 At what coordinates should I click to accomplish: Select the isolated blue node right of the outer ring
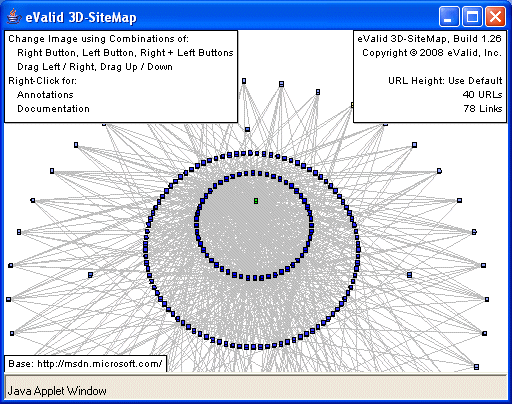pos(409,275)
